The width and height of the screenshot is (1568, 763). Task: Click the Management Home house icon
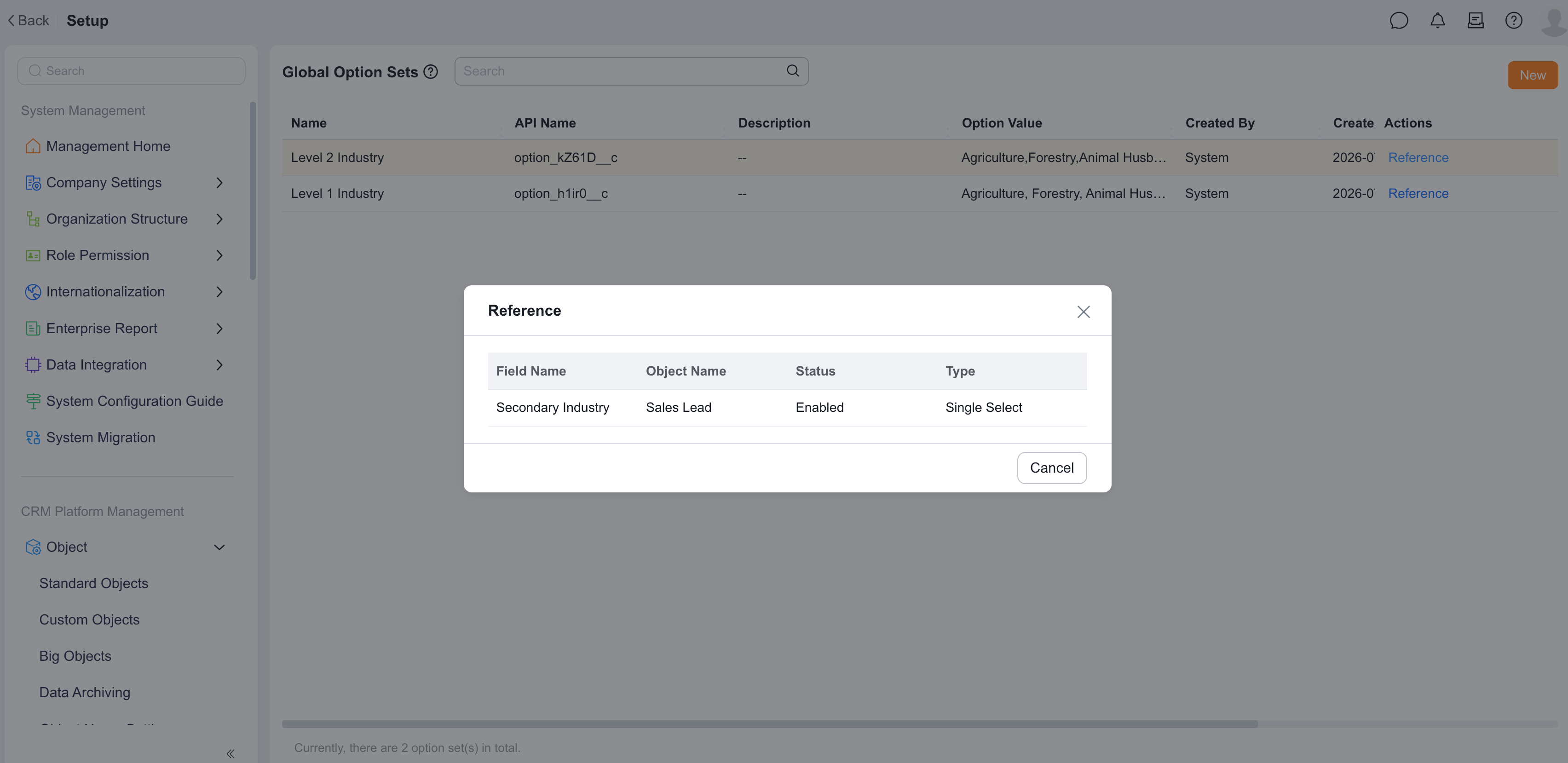click(x=33, y=146)
